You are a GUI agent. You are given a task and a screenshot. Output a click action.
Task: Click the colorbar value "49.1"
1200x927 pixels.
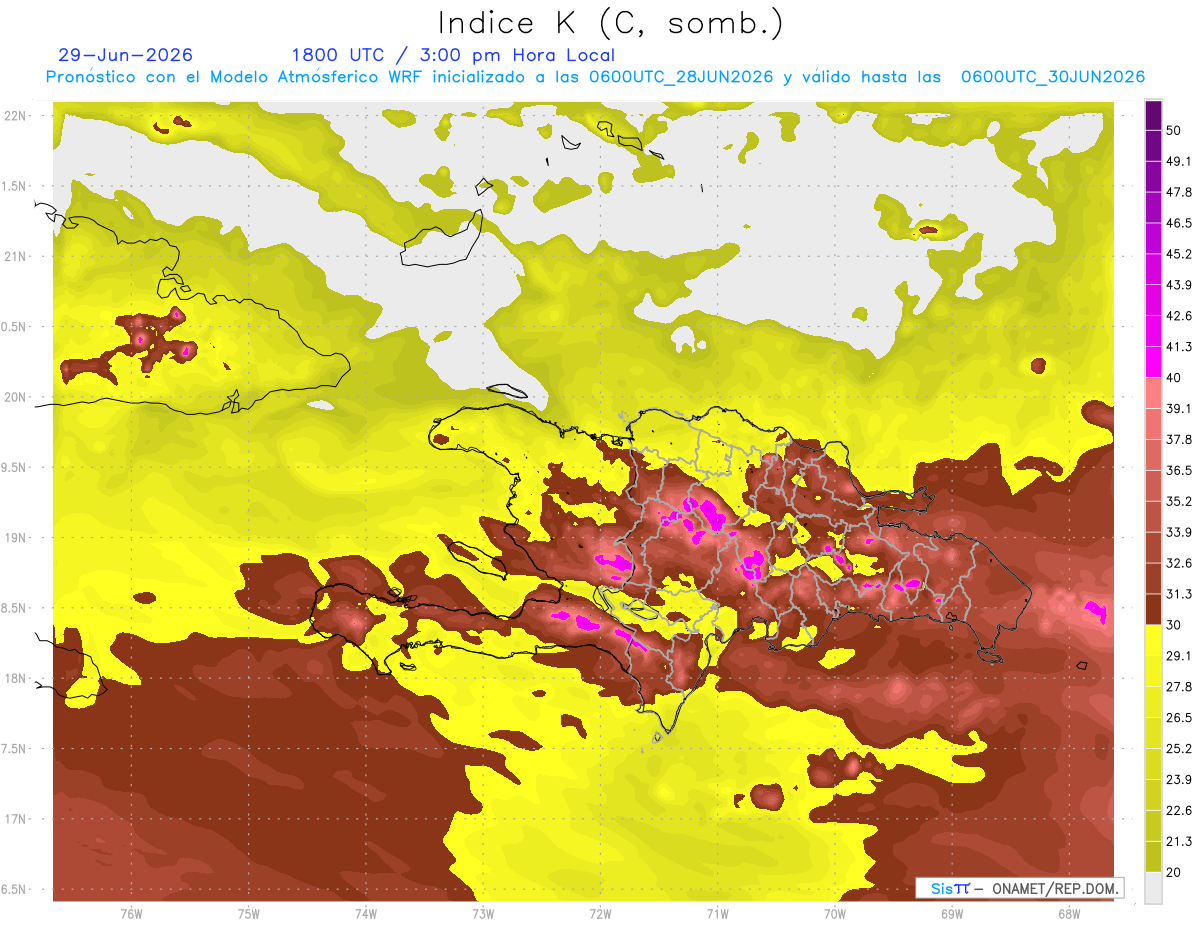[1179, 161]
